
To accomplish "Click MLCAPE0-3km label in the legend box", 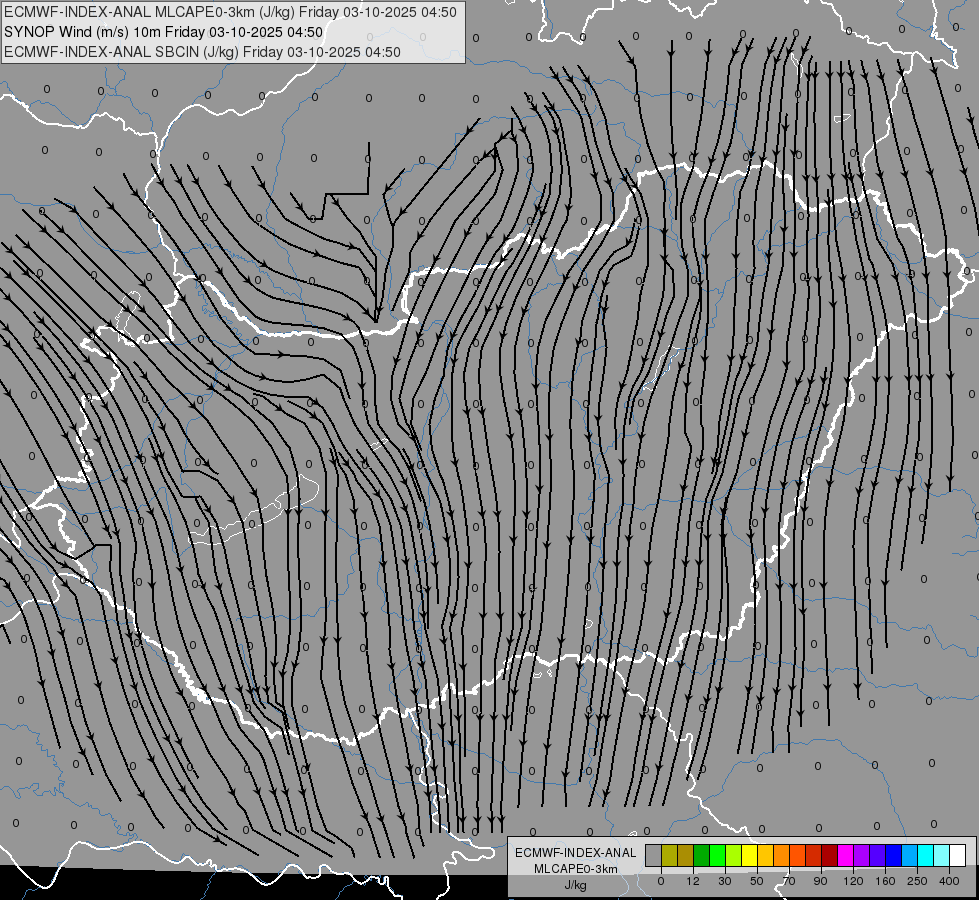I will point(576,869).
